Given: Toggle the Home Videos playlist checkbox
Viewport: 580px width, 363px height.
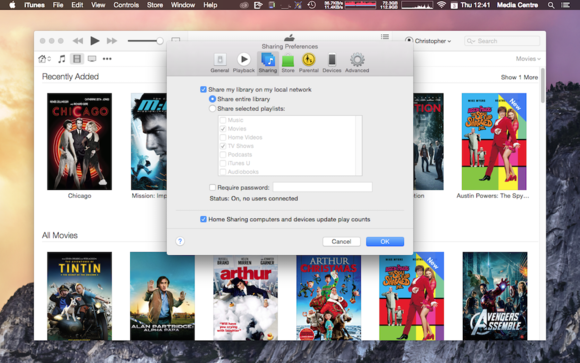Looking at the screenshot, I should coord(223,137).
